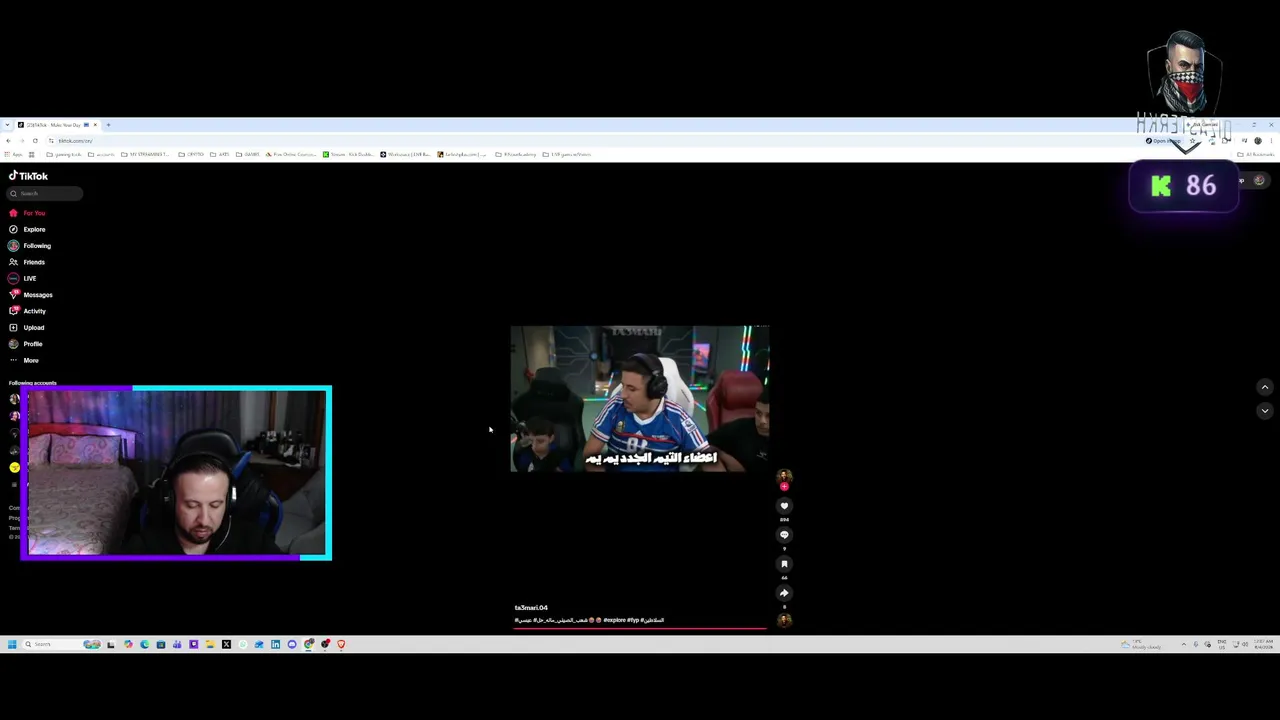
Task: Open the tab search dropdown
Action: [x=8, y=125]
